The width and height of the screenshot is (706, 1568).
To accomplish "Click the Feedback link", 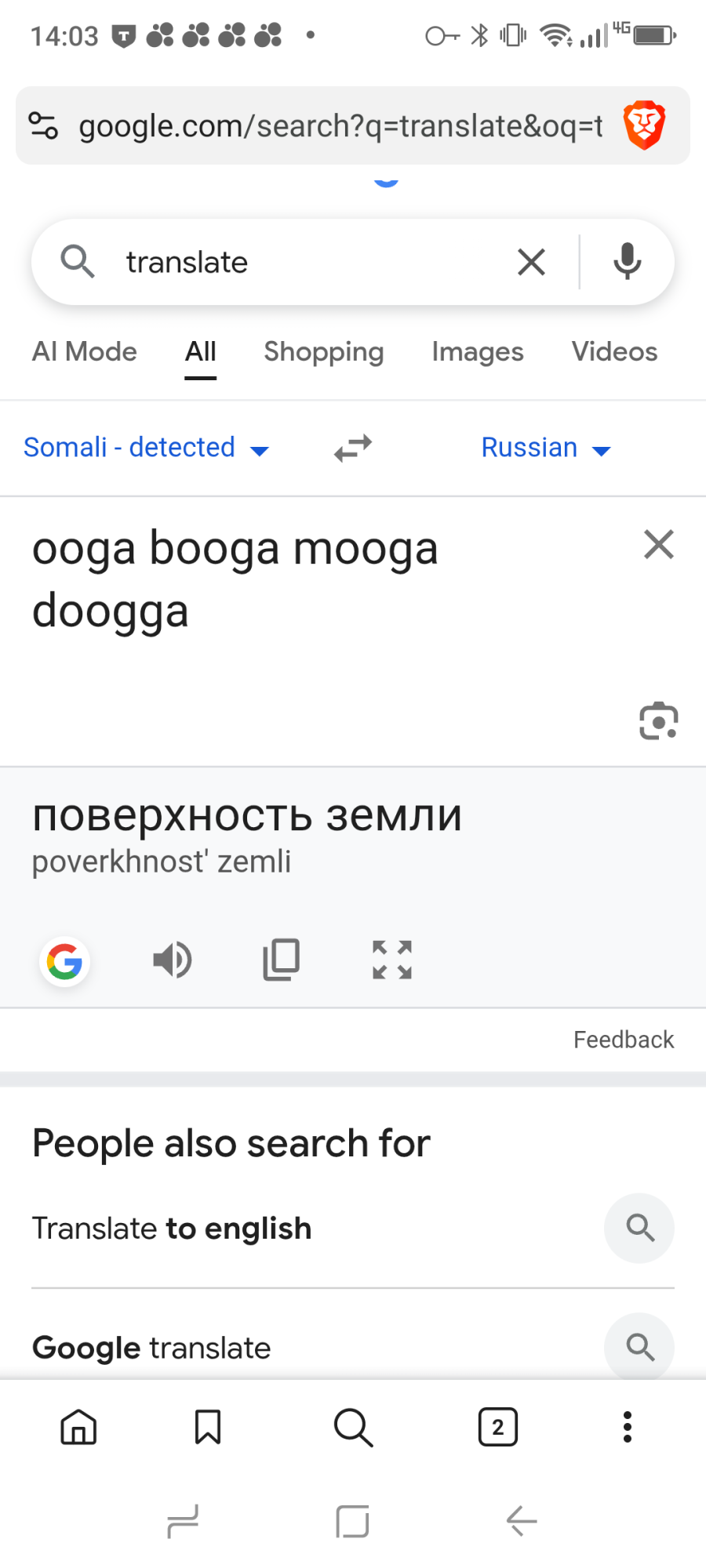I will (x=623, y=1040).
